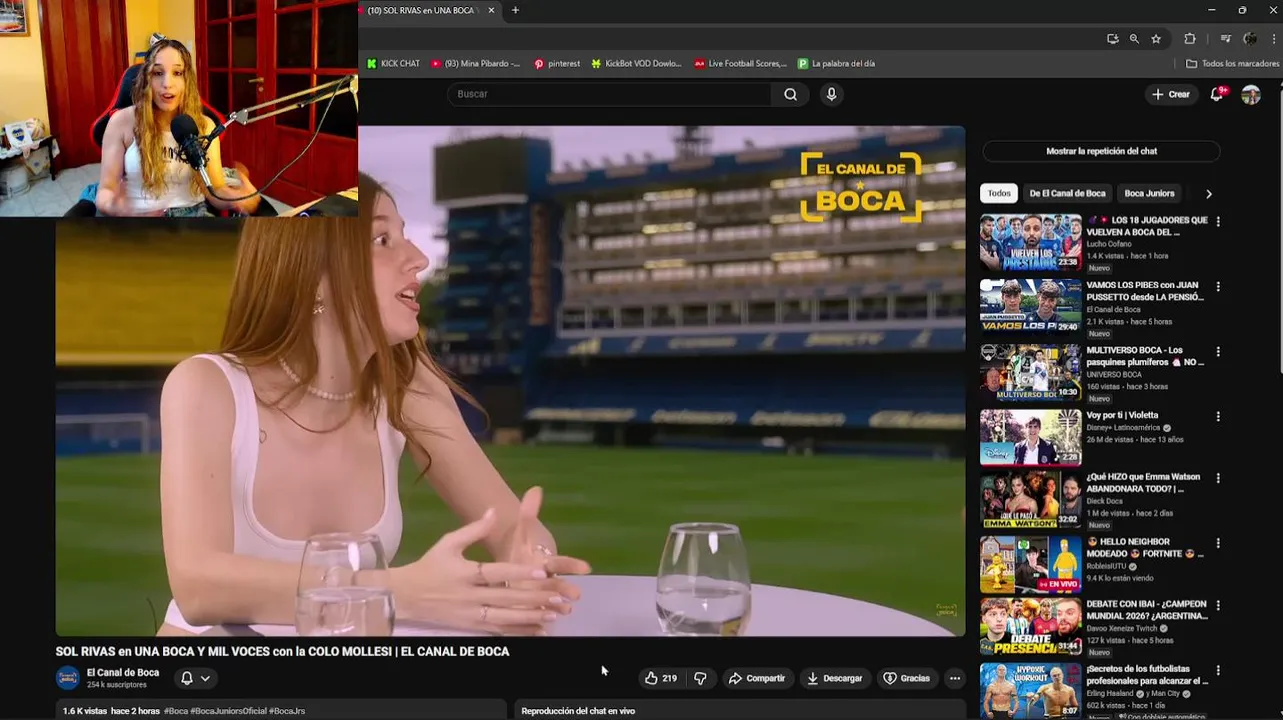The width and height of the screenshot is (1283, 720).
Task: Click the install app icon in address bar
Action: click(1112, 38)
